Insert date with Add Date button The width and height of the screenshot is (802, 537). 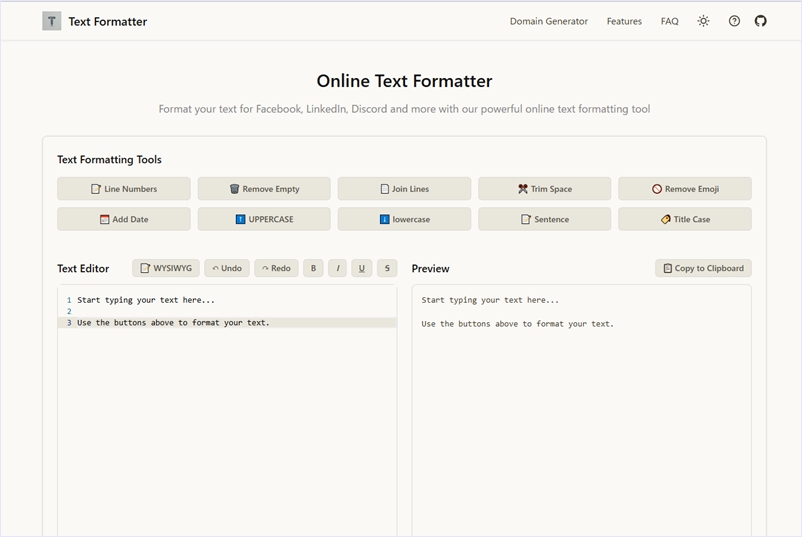coord(124,219)
